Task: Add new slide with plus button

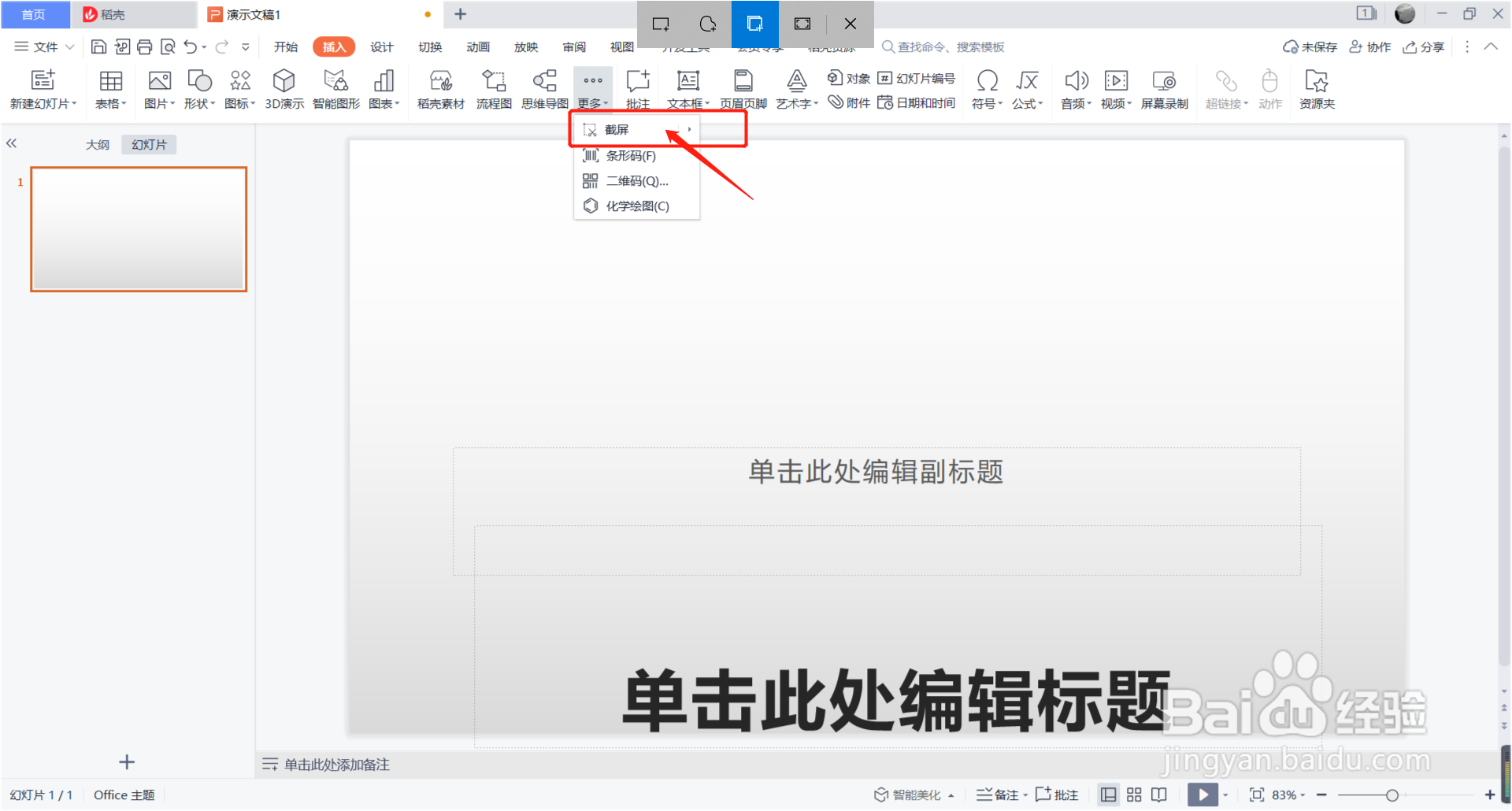Action: 127,761
